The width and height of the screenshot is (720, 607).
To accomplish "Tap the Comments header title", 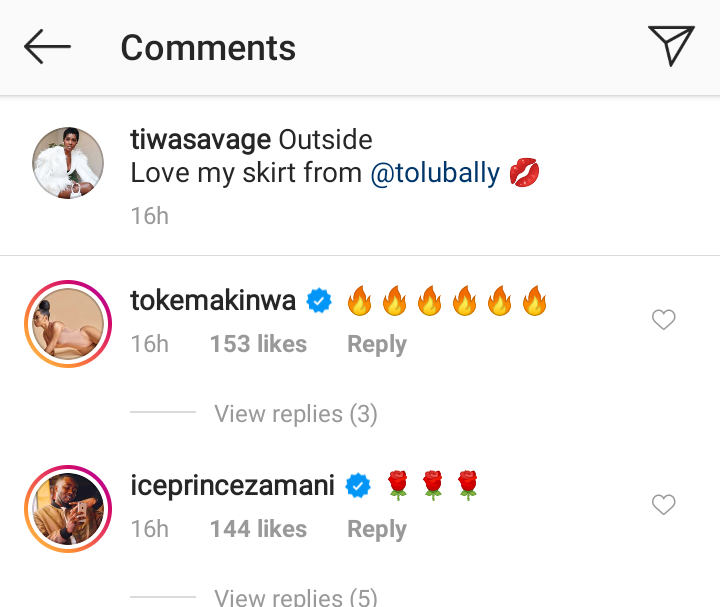I will [208, 48].
